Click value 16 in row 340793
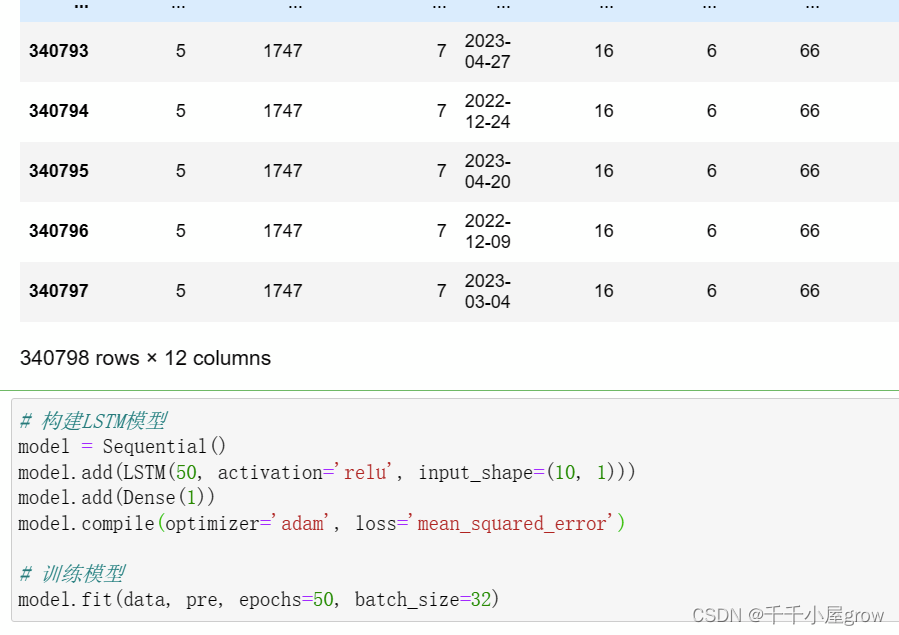This screenshot has height=635, width=899. pos(604,51)
